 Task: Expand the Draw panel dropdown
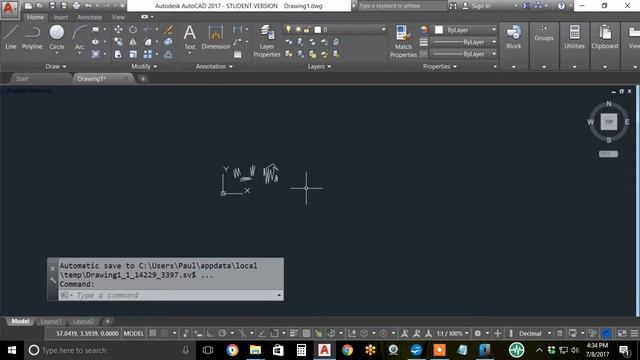click(56, 66)
